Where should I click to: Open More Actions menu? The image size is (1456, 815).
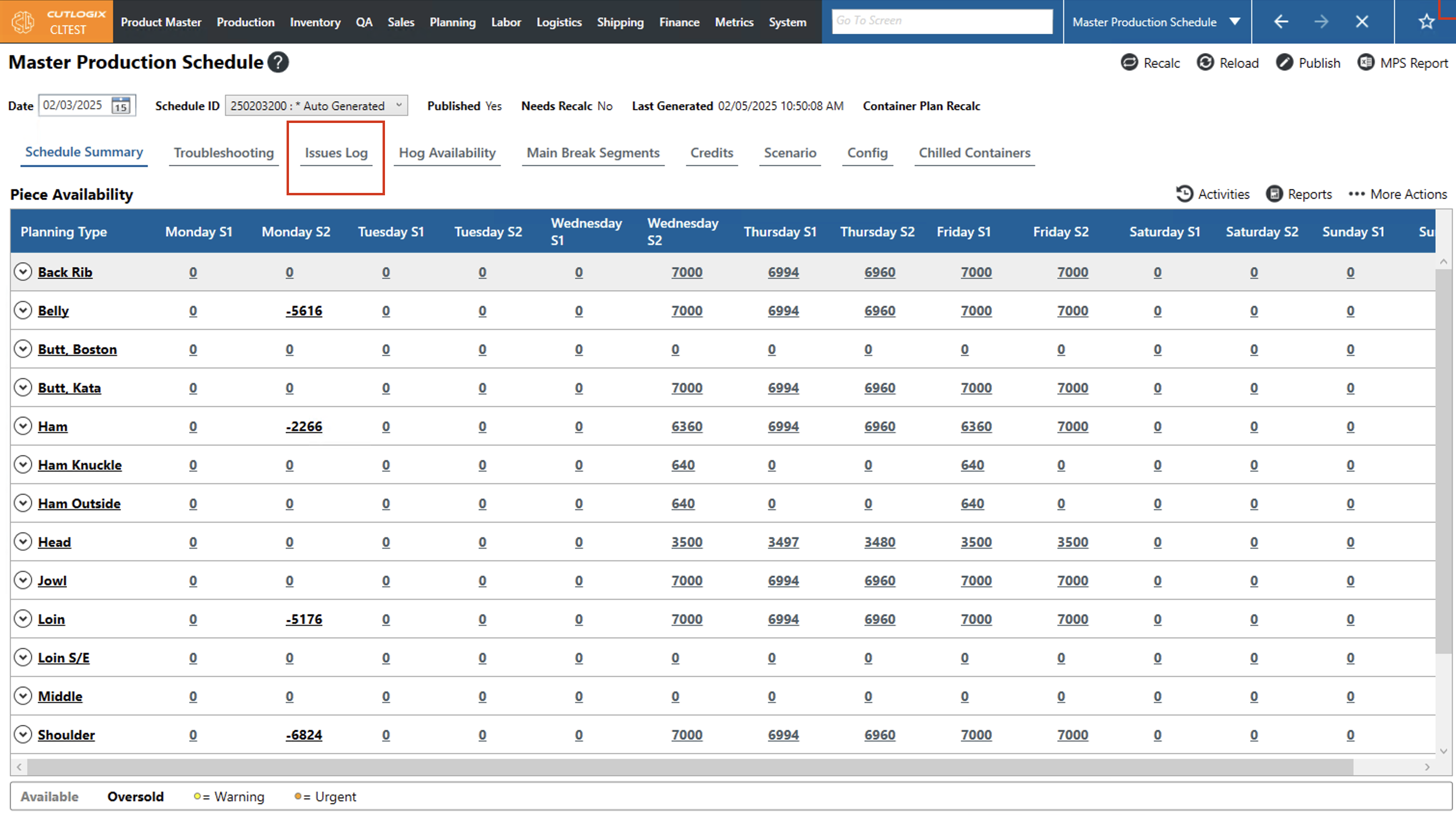coord(1397,194)
